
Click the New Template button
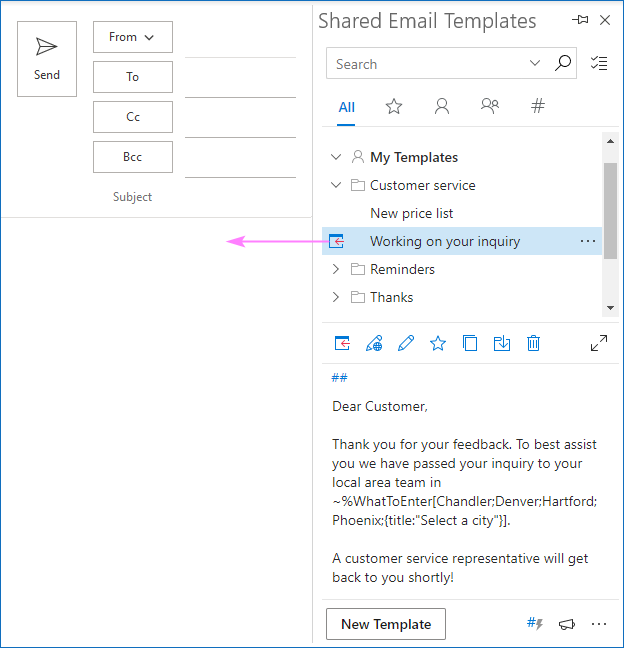point(386,624)
